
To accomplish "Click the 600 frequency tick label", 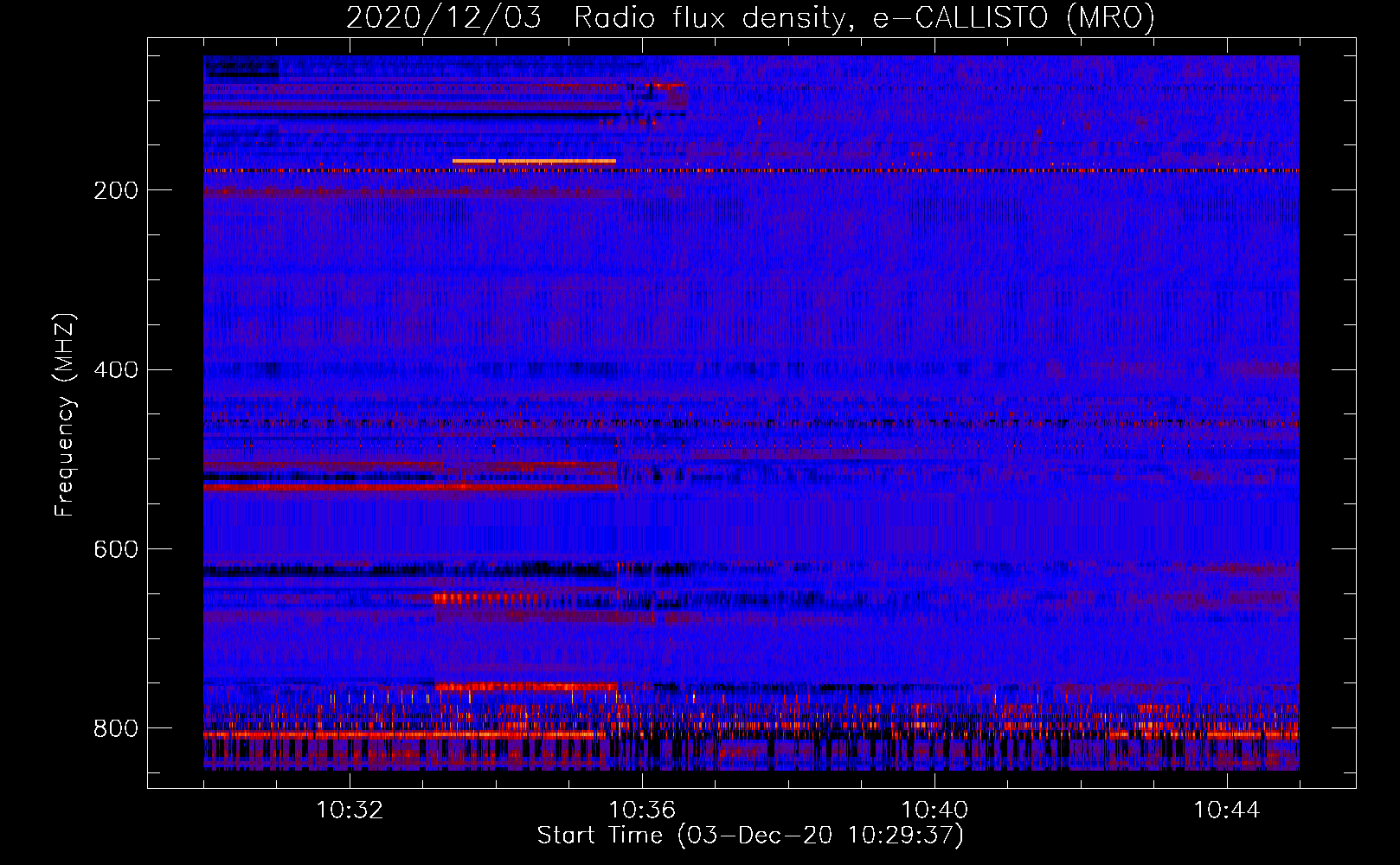I will 116,550.
